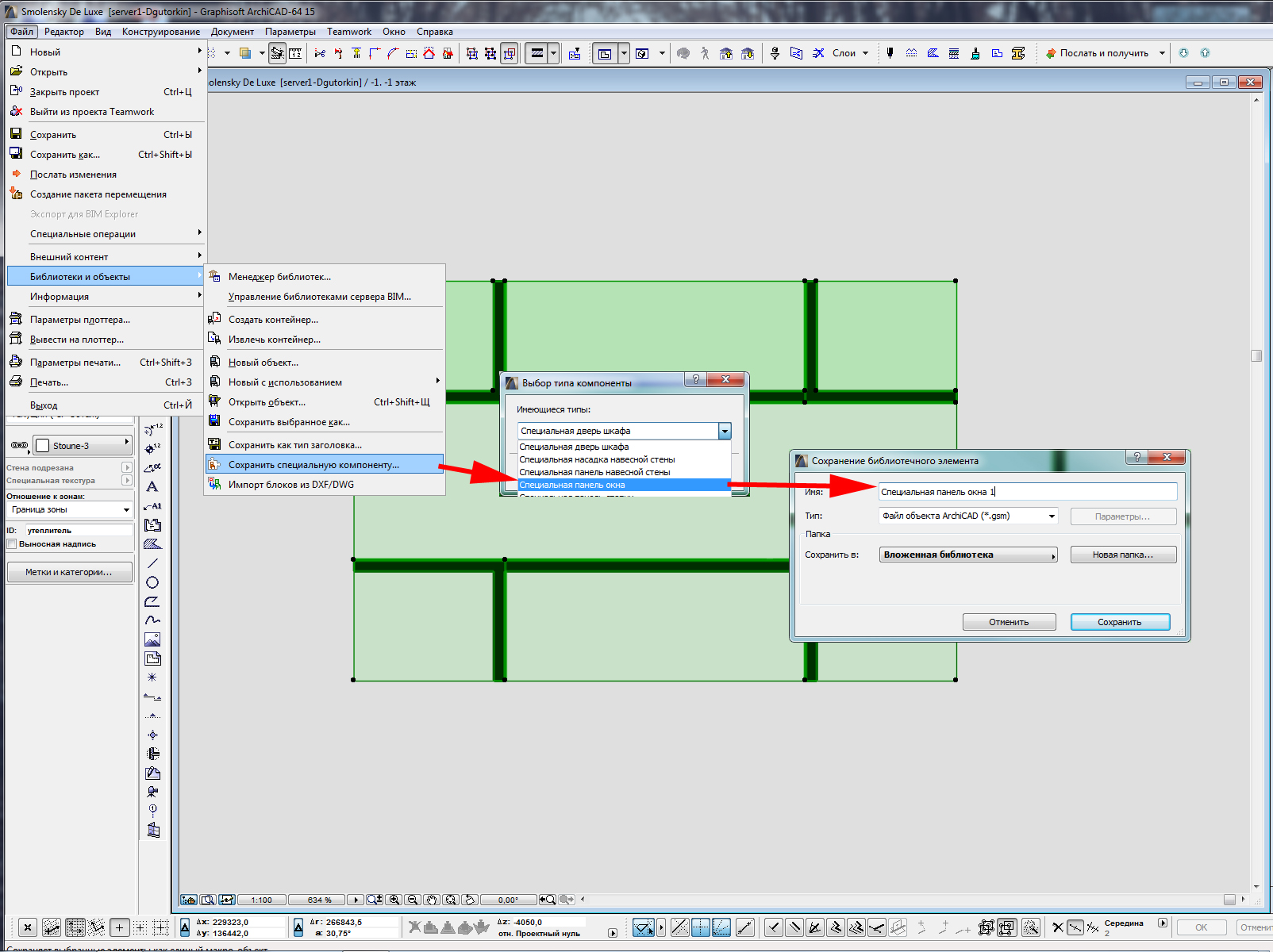This screenshot has height=952, width=1273.
Task: Choose Менеджер библиотек menu item
Action: point(325,277)
